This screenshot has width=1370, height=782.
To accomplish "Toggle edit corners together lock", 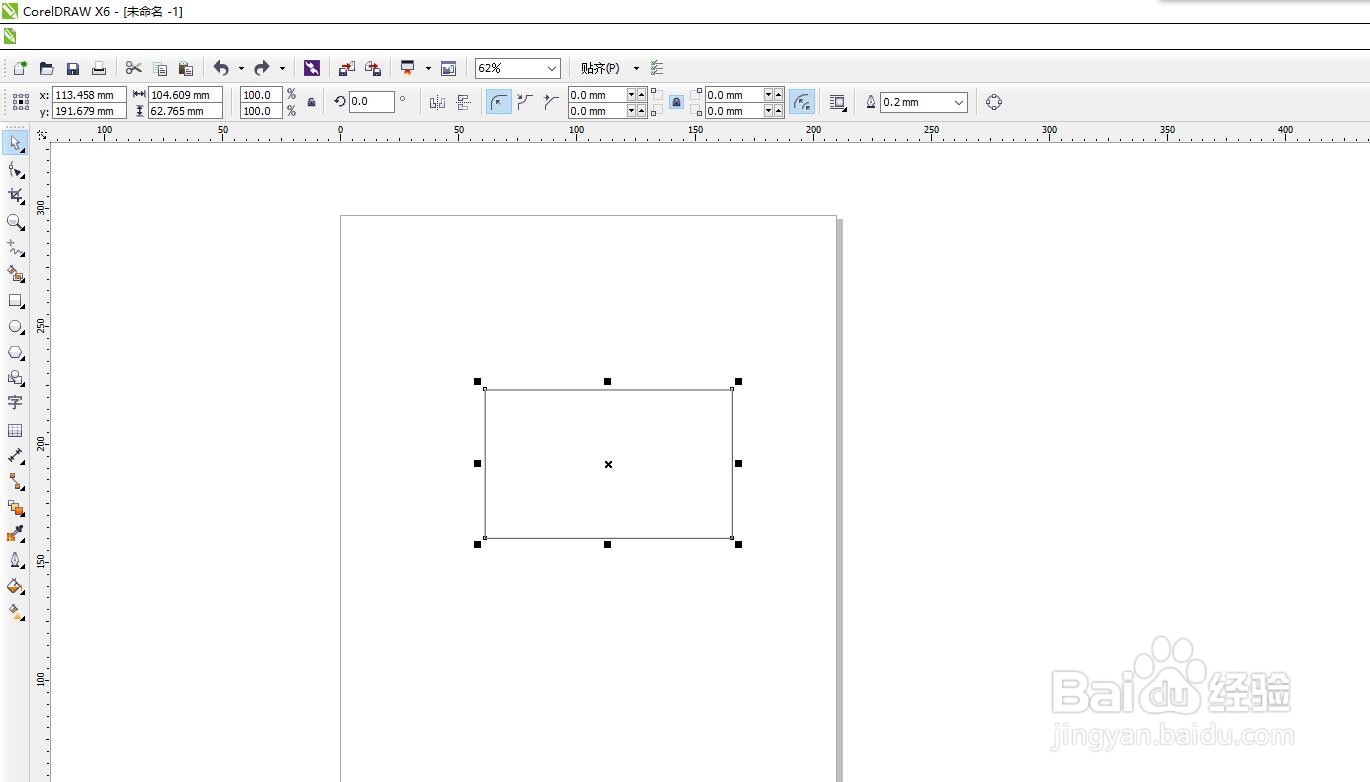I will coord(677,102).
